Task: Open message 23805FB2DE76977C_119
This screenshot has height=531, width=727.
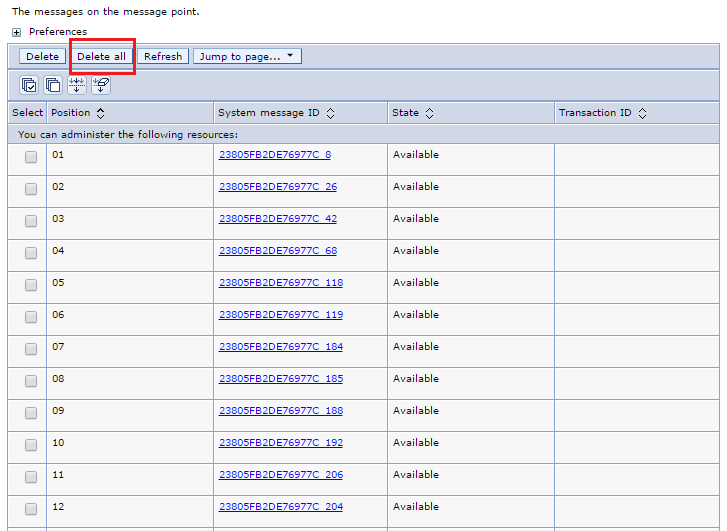Action: (x=281, y=315)
